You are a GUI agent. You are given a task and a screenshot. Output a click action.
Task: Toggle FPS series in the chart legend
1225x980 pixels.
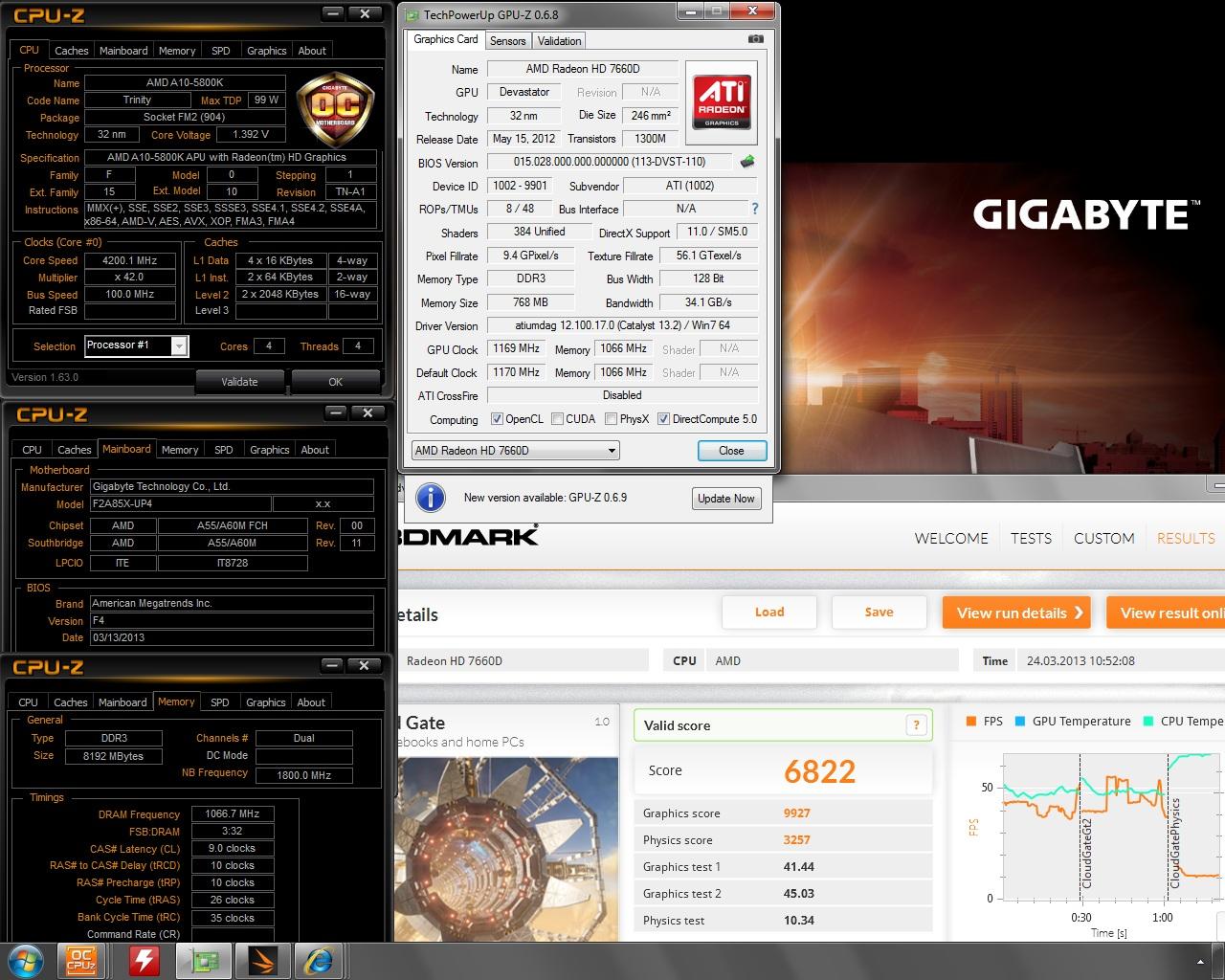[x=985, y=722]
